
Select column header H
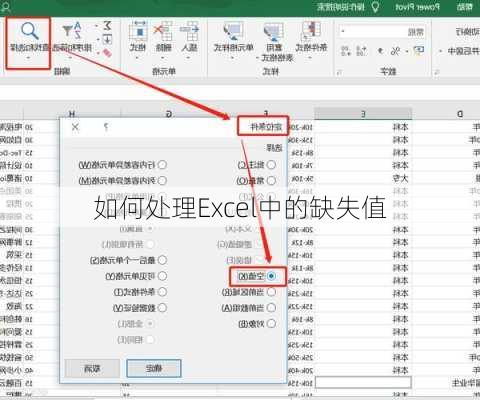point(72,114)
